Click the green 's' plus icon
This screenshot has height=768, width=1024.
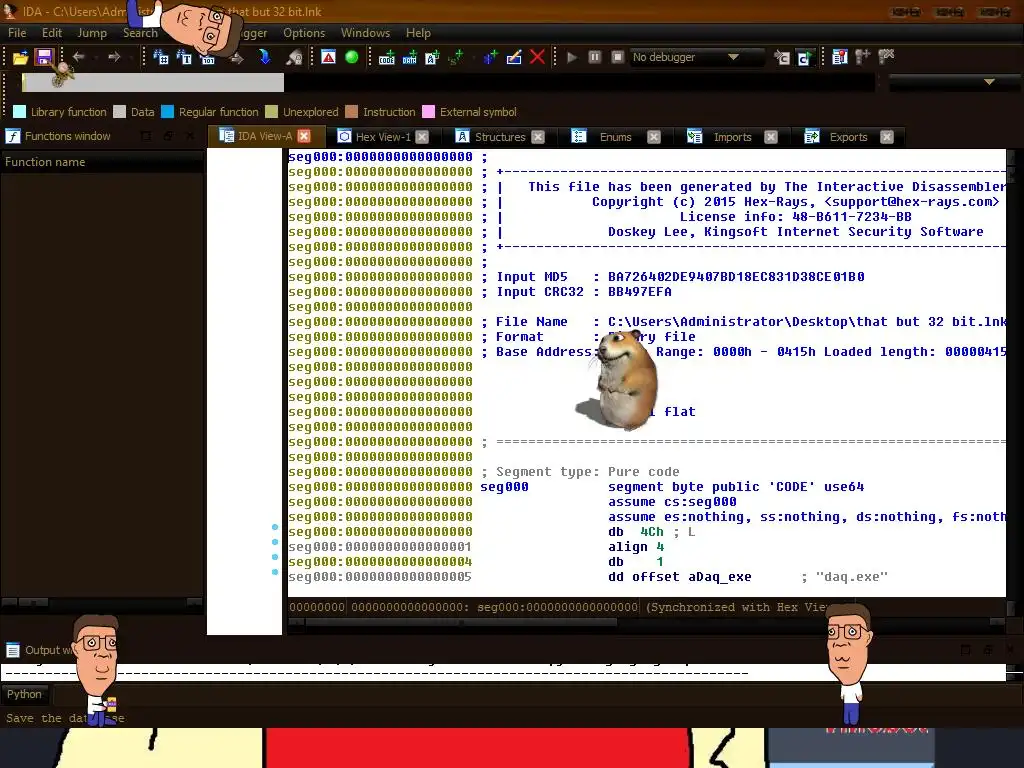tap(456, 57)
